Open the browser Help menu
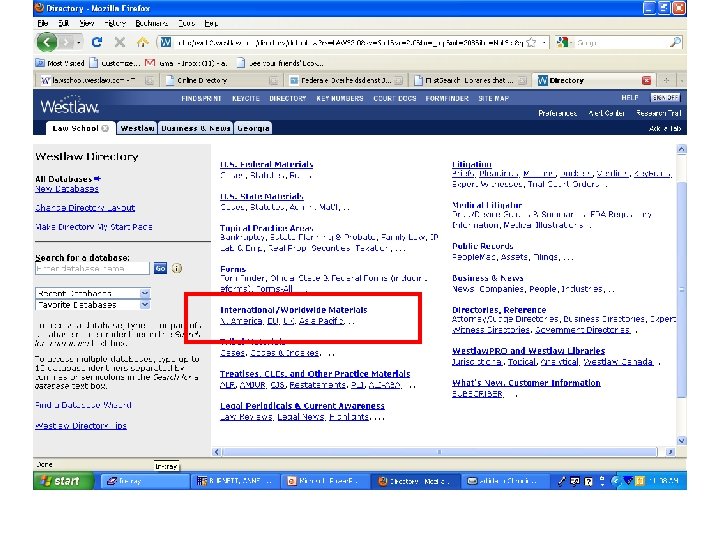 click(211, 23)
